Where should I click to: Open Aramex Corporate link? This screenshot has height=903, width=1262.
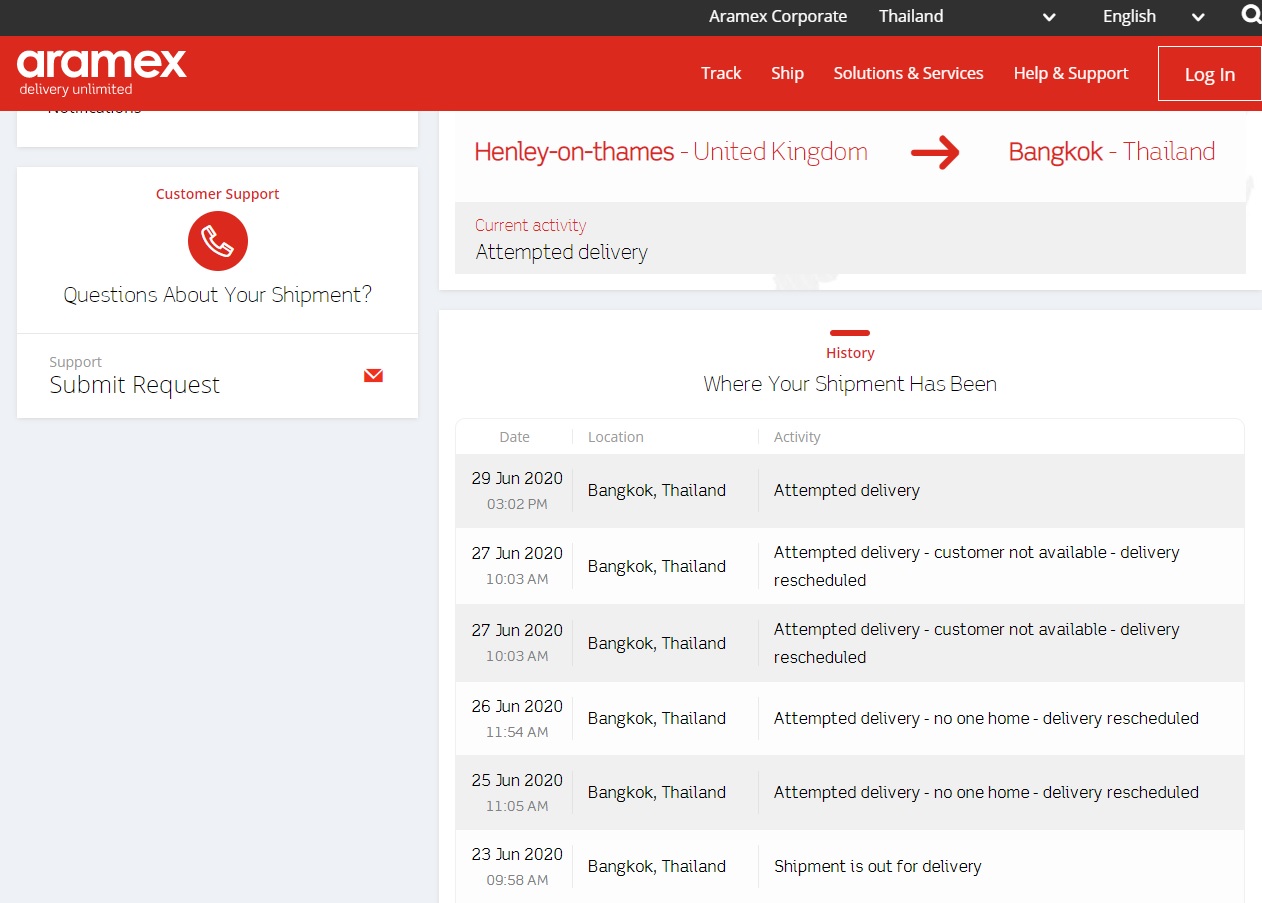778,16
